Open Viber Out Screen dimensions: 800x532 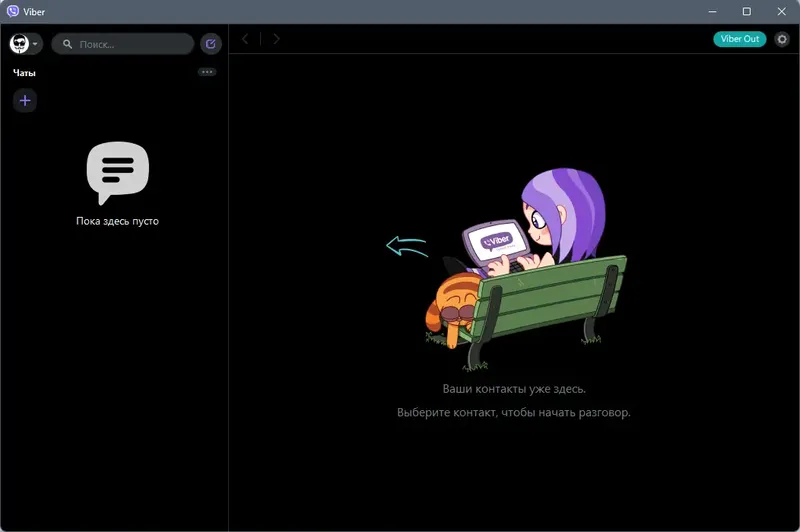point(739,39)
